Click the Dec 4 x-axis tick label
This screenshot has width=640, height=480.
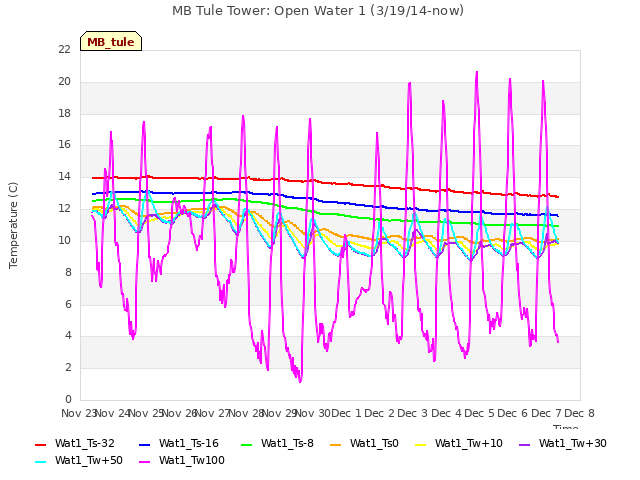click(x=446, y=413)
